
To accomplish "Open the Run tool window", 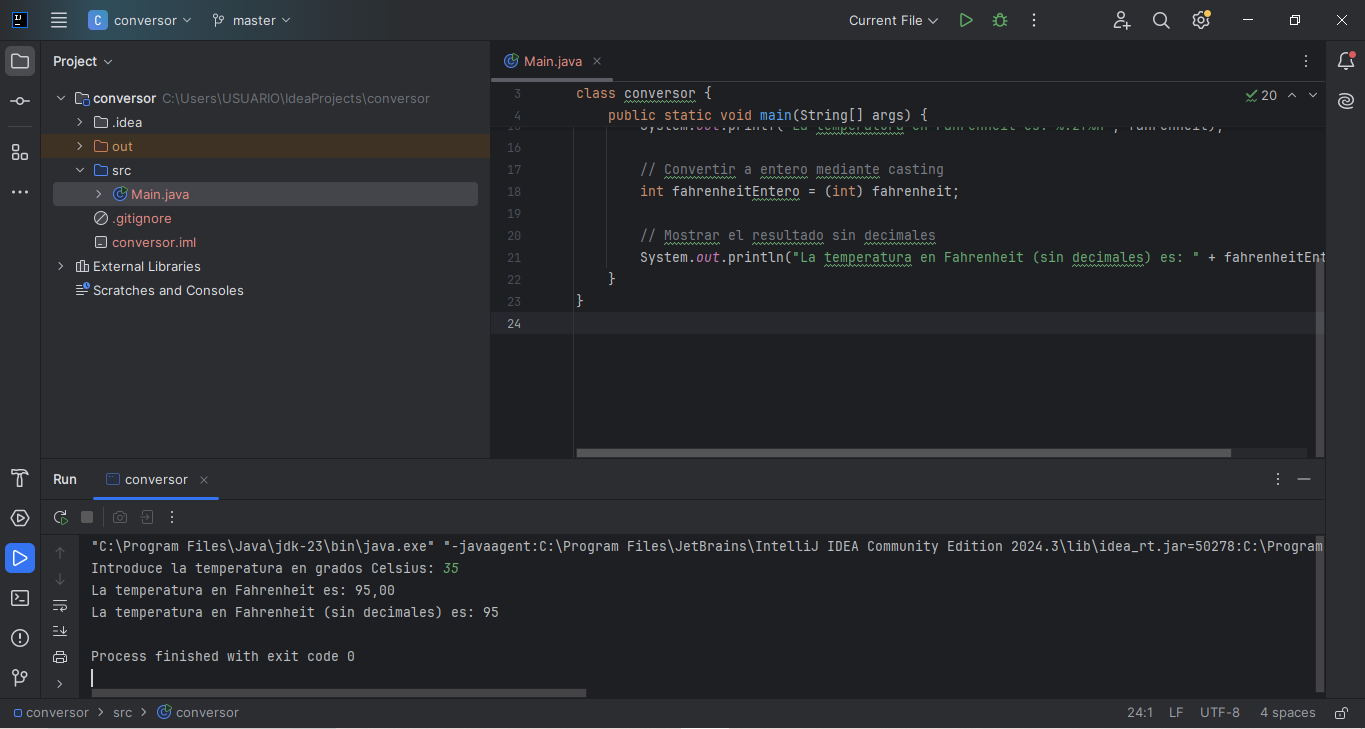I will (20, 558).
